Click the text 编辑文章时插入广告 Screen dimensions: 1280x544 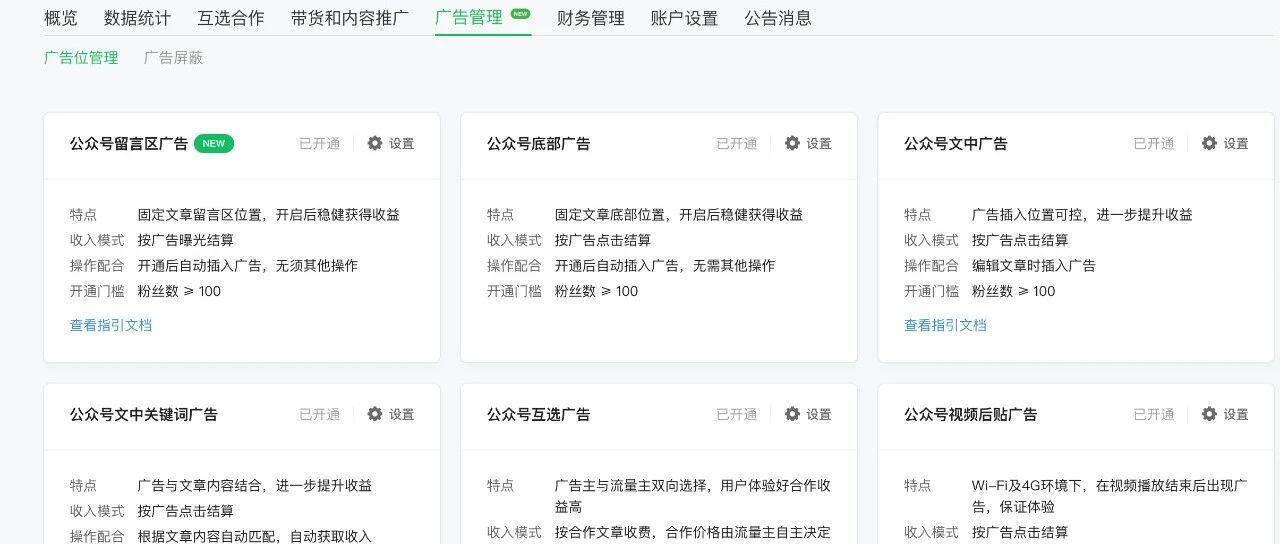click(x=1034, y=266)
